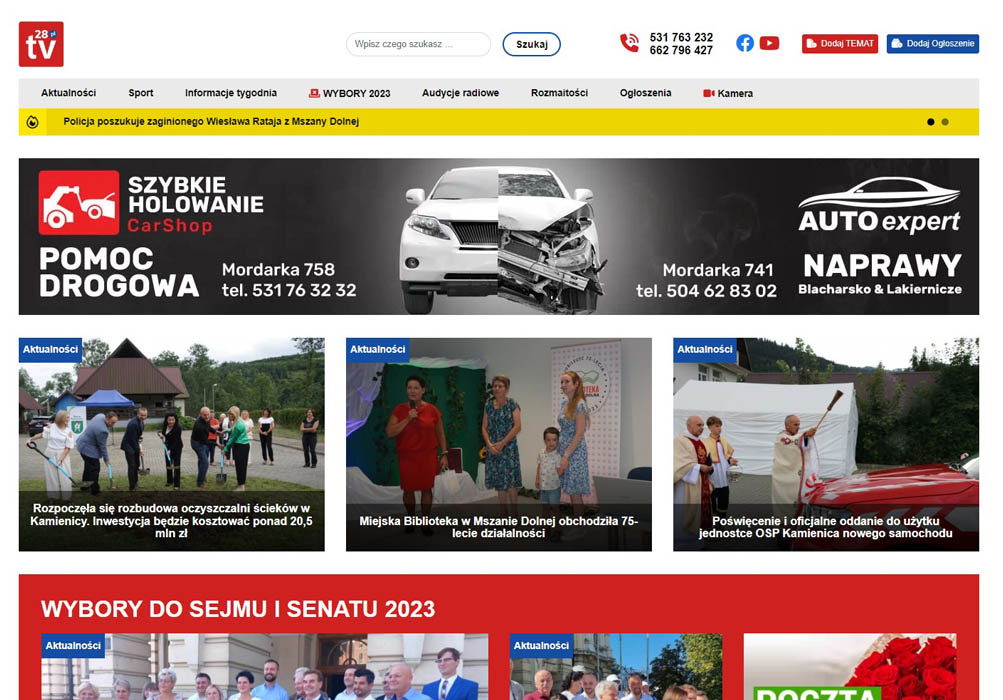Open the Kamienica sewage plant expansion article
The height and width of the screenshot is (700, 1003).
171,520
